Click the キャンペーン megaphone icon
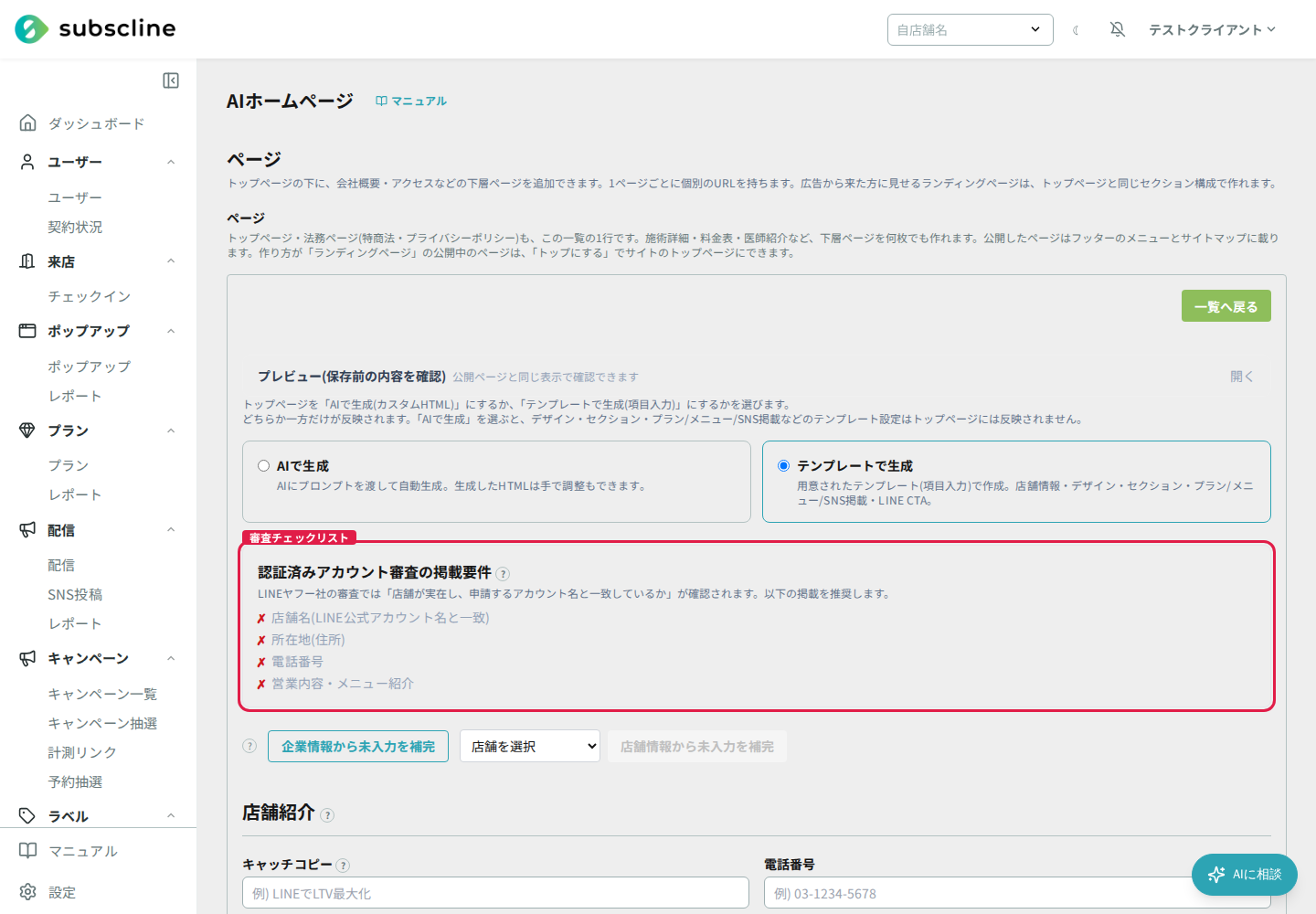 28,658
